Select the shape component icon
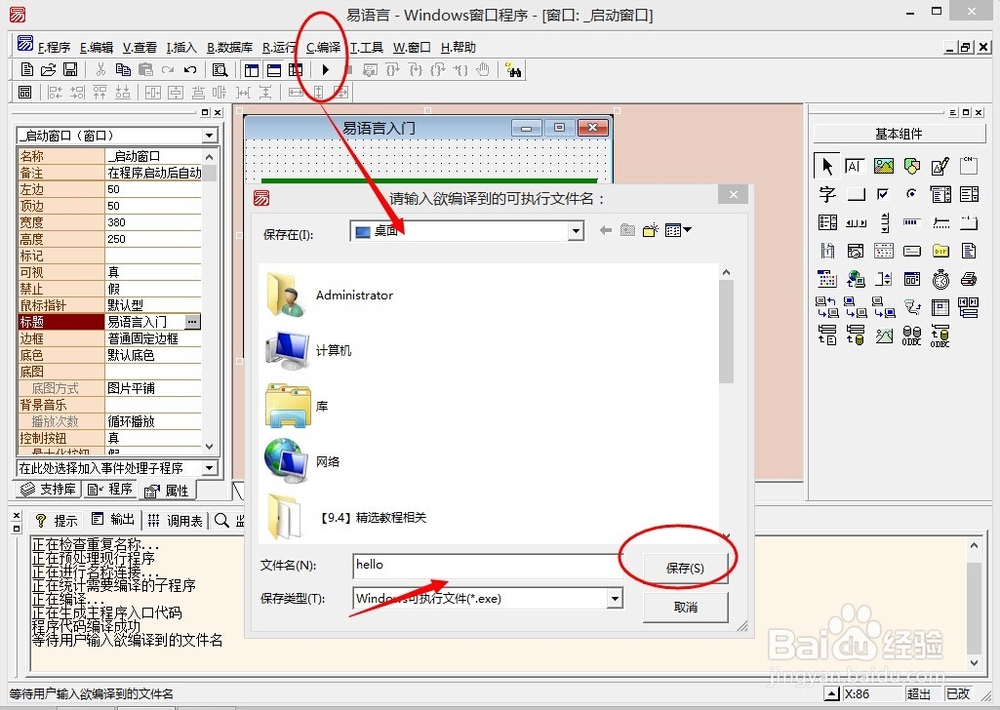 (912, 166)
